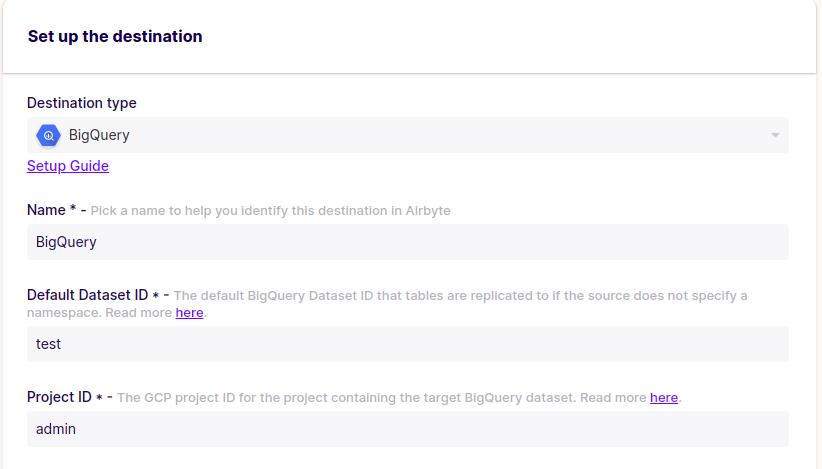The width and height of the screenshot is (822, 469).
Task: Follow the 'here' link for Project ID
Action: 664,398
